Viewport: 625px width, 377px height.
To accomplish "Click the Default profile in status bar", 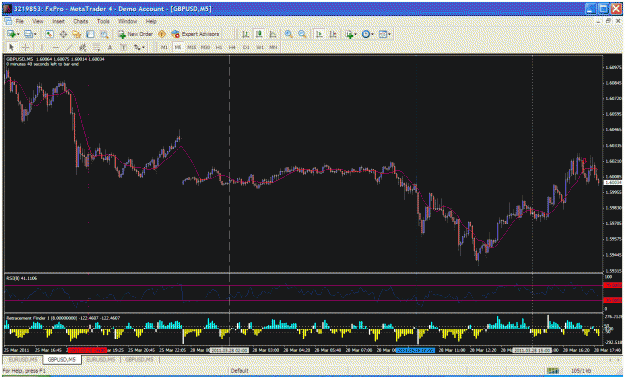I will click(x=240, y=371).
